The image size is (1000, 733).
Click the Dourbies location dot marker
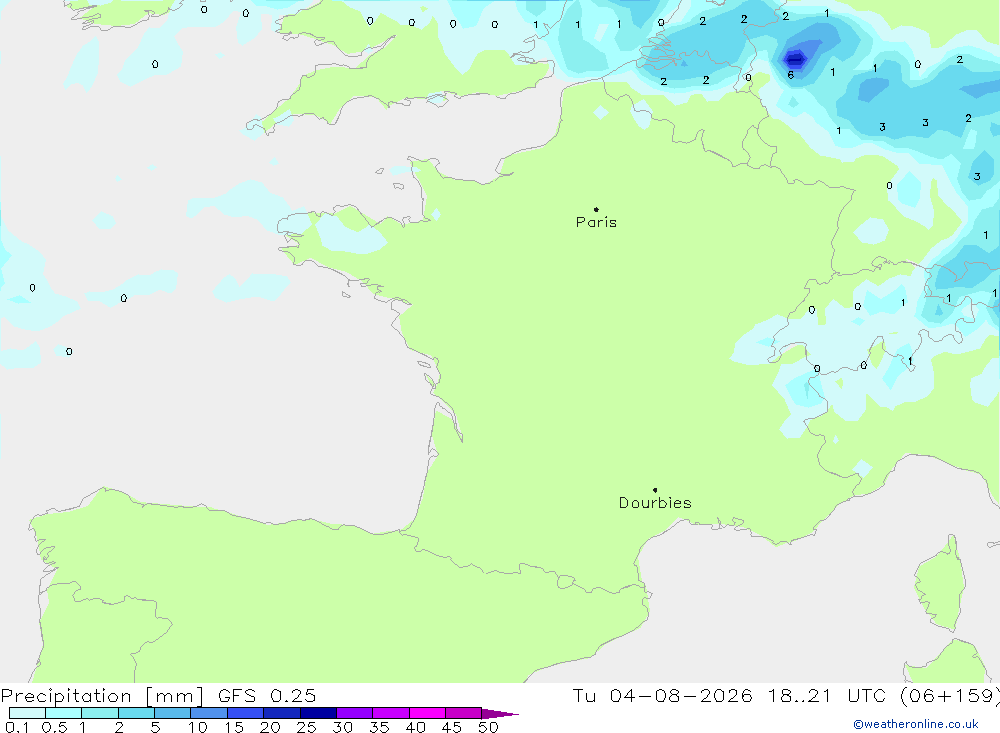[655, 490]
